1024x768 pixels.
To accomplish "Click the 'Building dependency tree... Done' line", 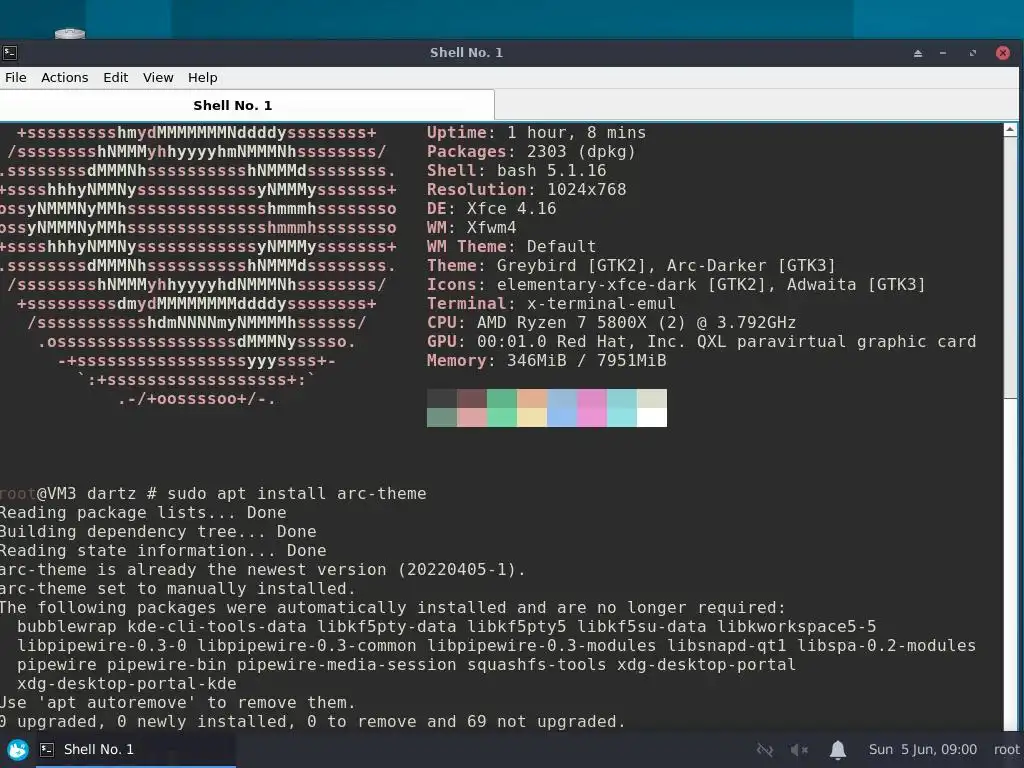I will 158,532.
